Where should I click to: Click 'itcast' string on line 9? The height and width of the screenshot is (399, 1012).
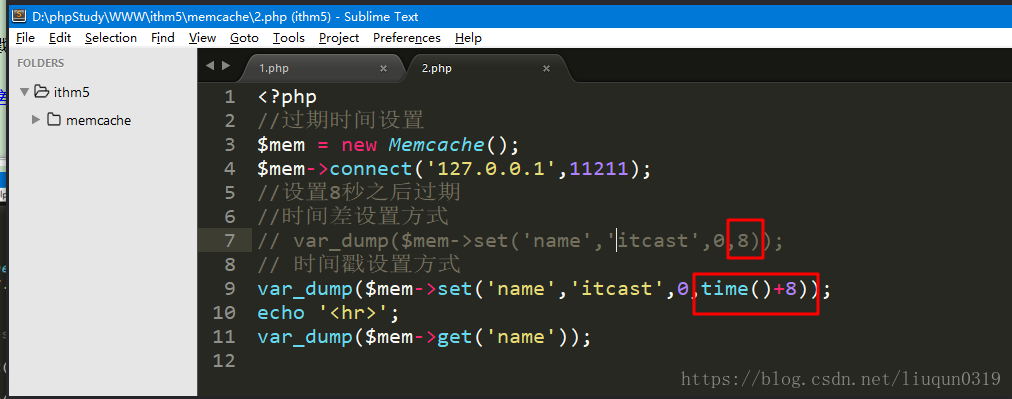[x=618, y=289]
